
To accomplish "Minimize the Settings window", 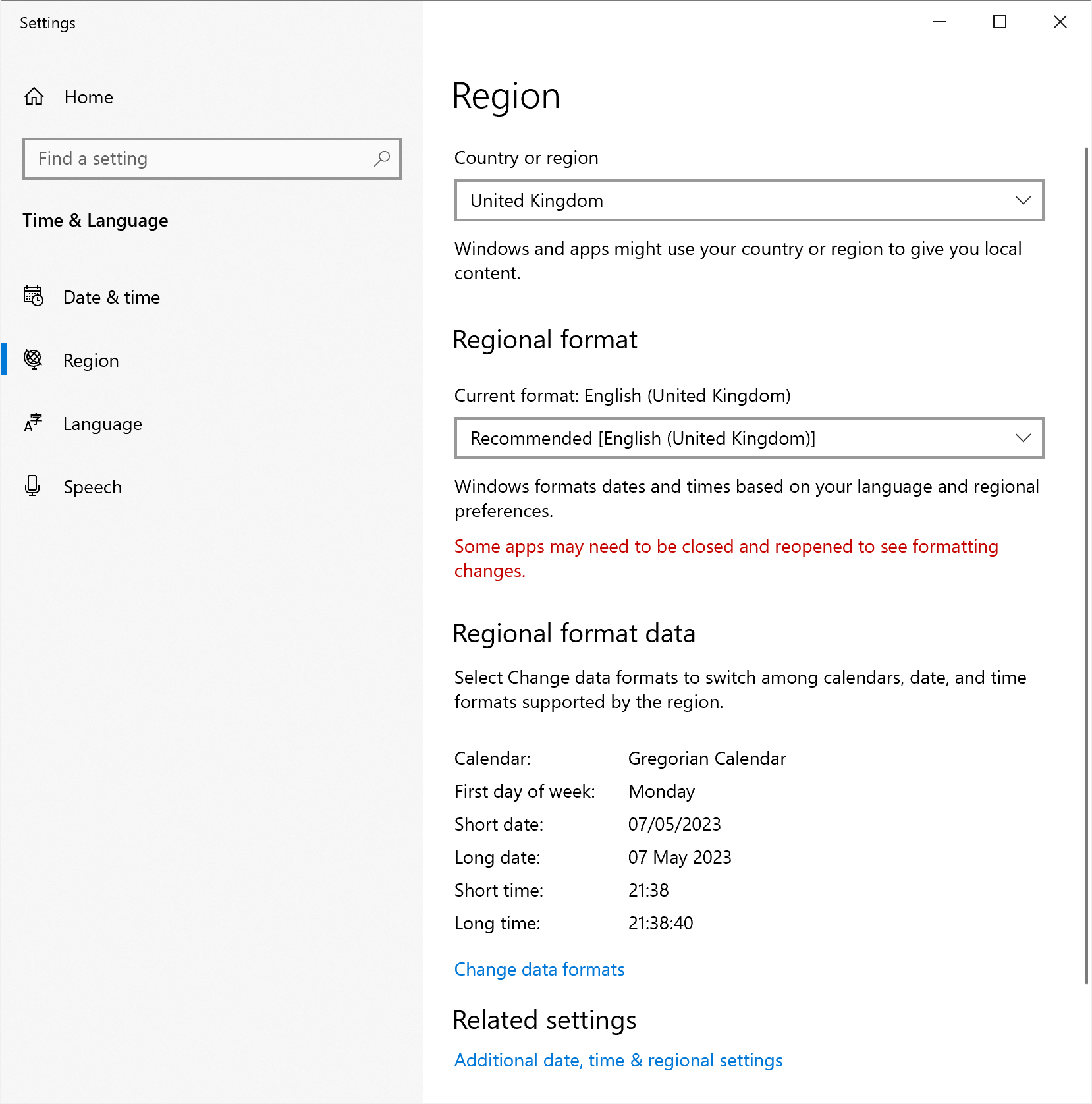I will pyautogui.click(x=939, y=22).
